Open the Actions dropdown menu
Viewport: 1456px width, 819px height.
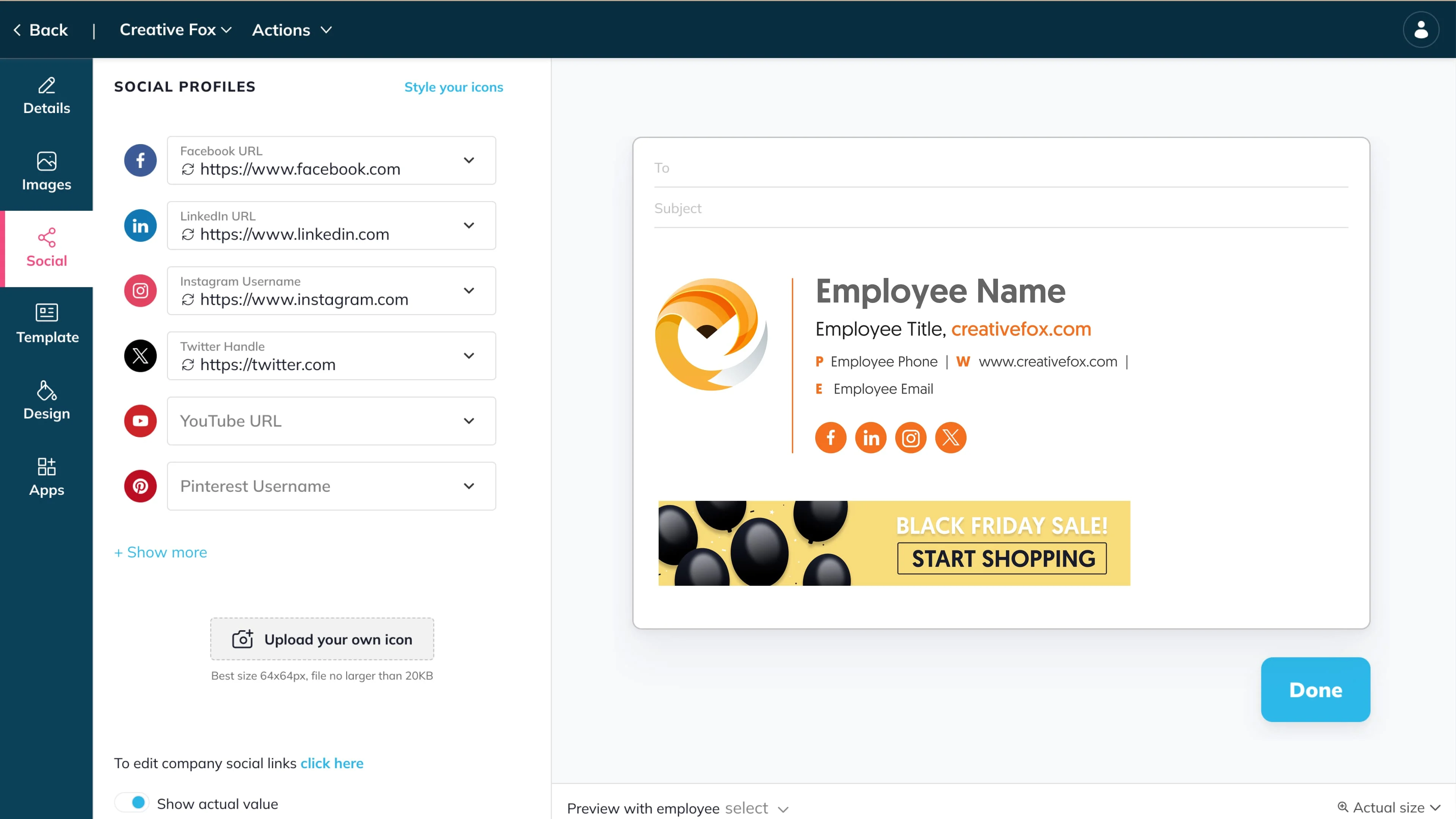(x=292, y=30)
